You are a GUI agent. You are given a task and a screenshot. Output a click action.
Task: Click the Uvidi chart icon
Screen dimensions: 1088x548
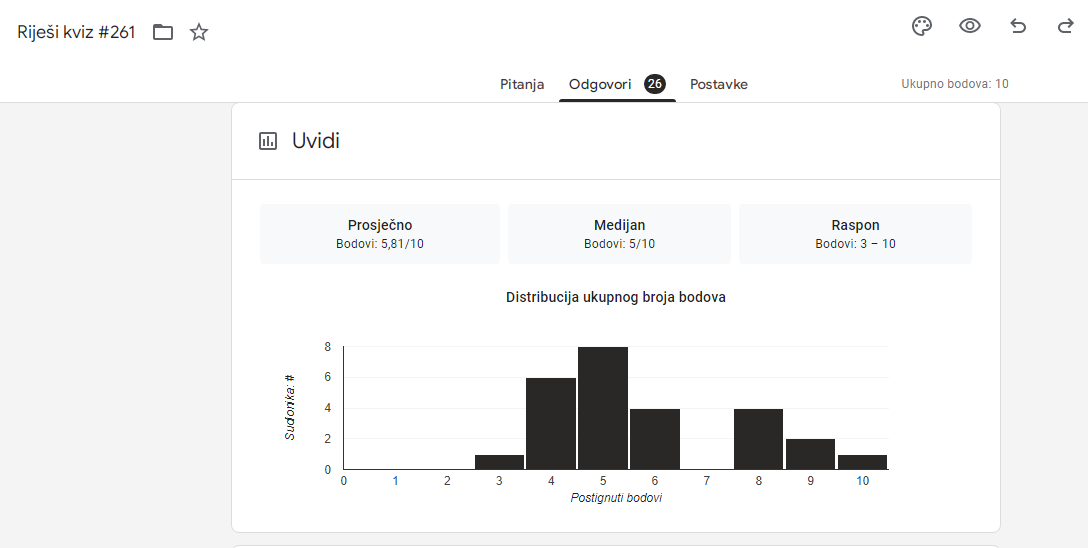(x=268, y=141)
